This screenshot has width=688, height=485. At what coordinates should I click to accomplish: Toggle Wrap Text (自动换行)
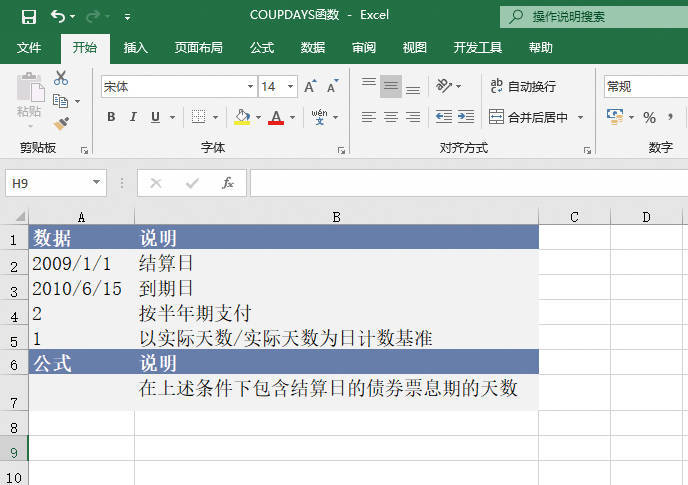coord(523,87)
